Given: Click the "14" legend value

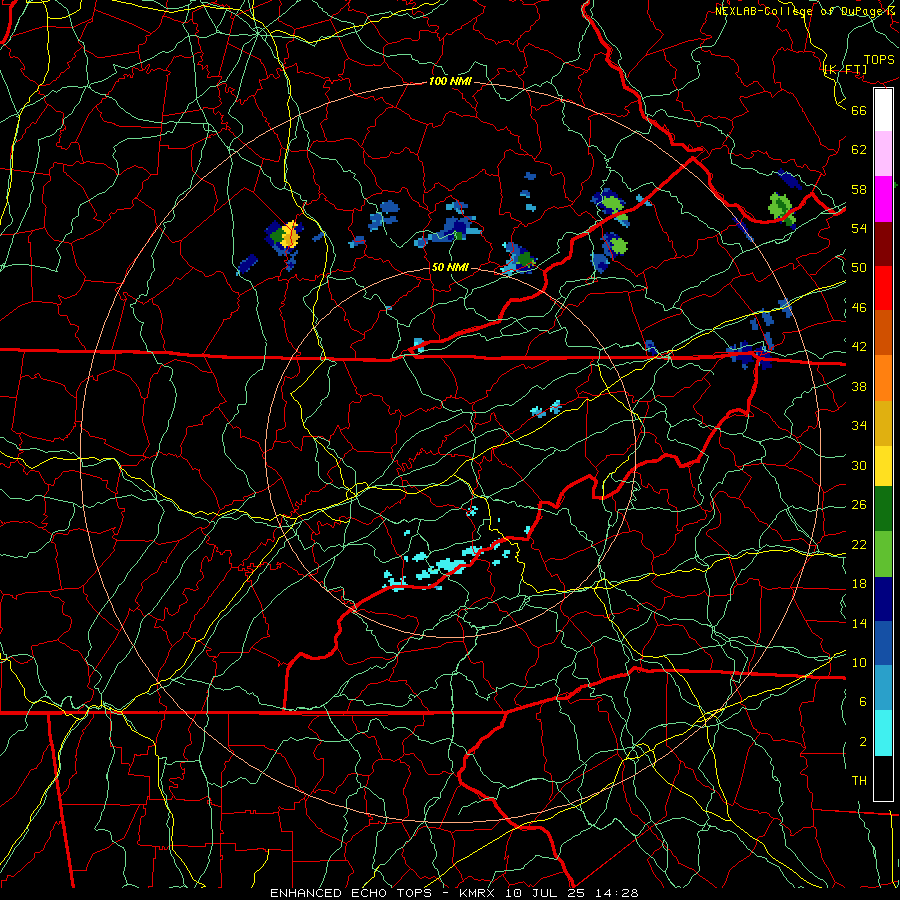Looking at the screenshot, I should (859, 623).
